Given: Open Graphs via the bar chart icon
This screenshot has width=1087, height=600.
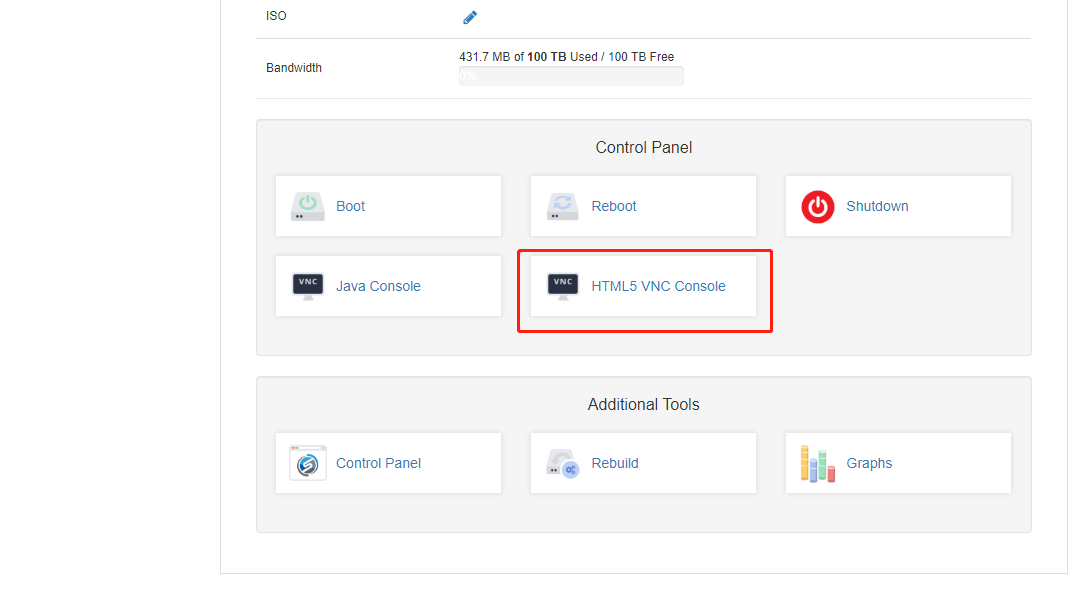Looking at the screenshot, I should 817,462.
